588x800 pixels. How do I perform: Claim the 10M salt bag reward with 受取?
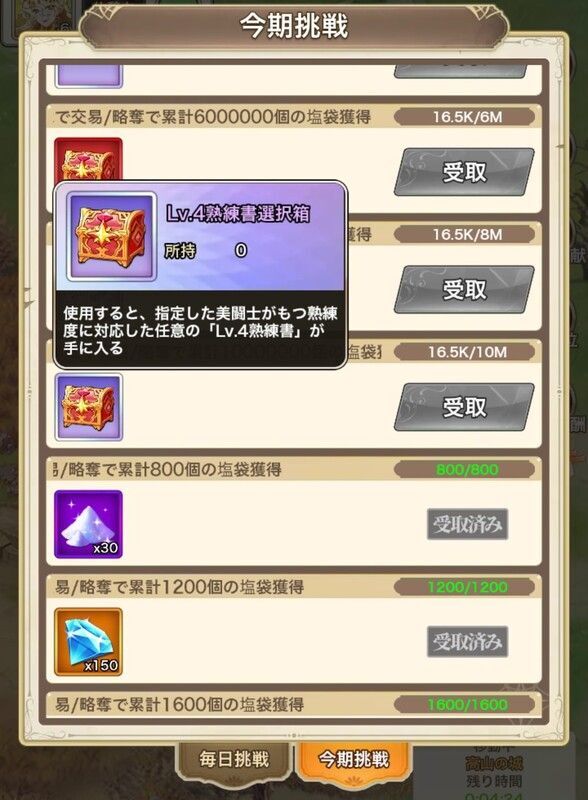click(464, 407)
